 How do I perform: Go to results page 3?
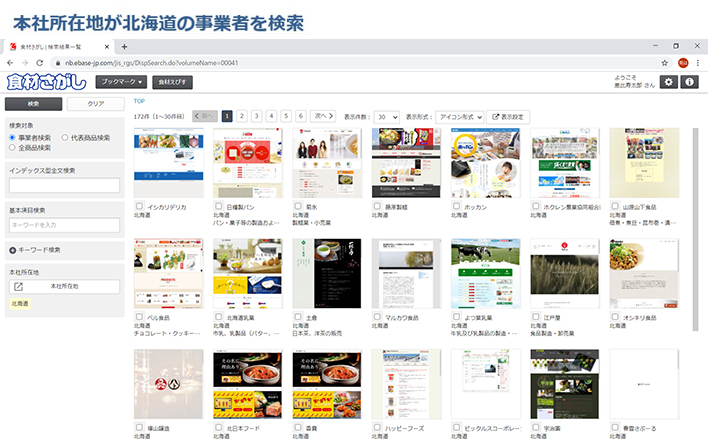[x=256, y=117]
